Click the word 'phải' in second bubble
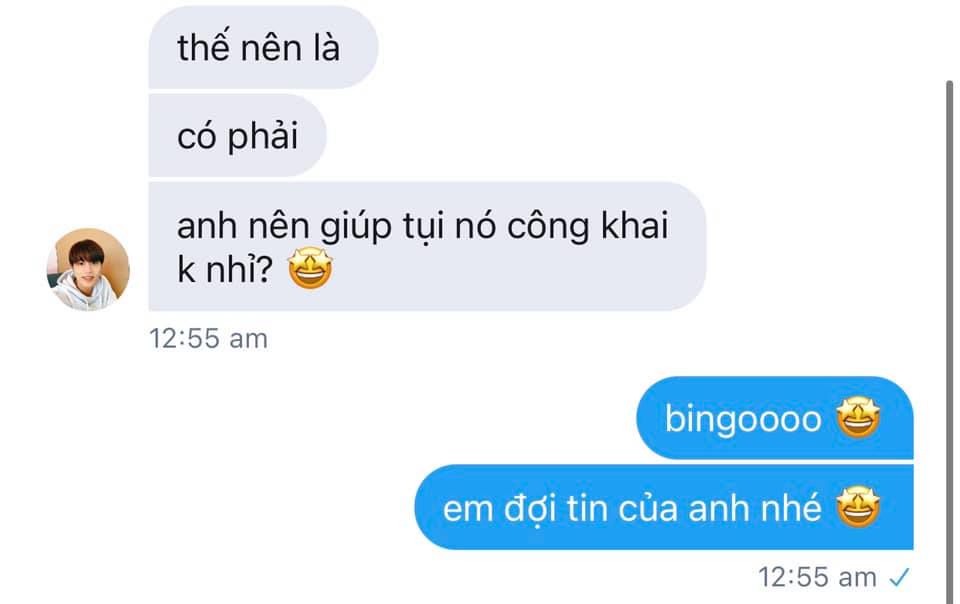This screenshot has width=960, height=604. pos(263,136)
